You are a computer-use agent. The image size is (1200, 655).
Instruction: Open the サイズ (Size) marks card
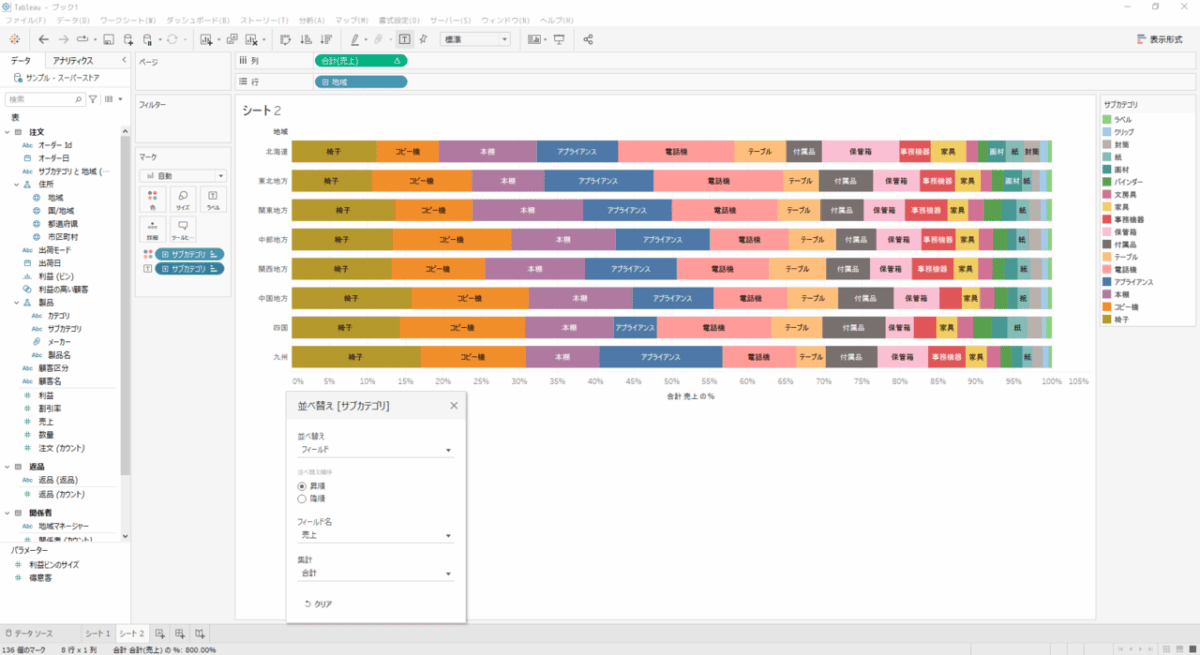[183, 200]
